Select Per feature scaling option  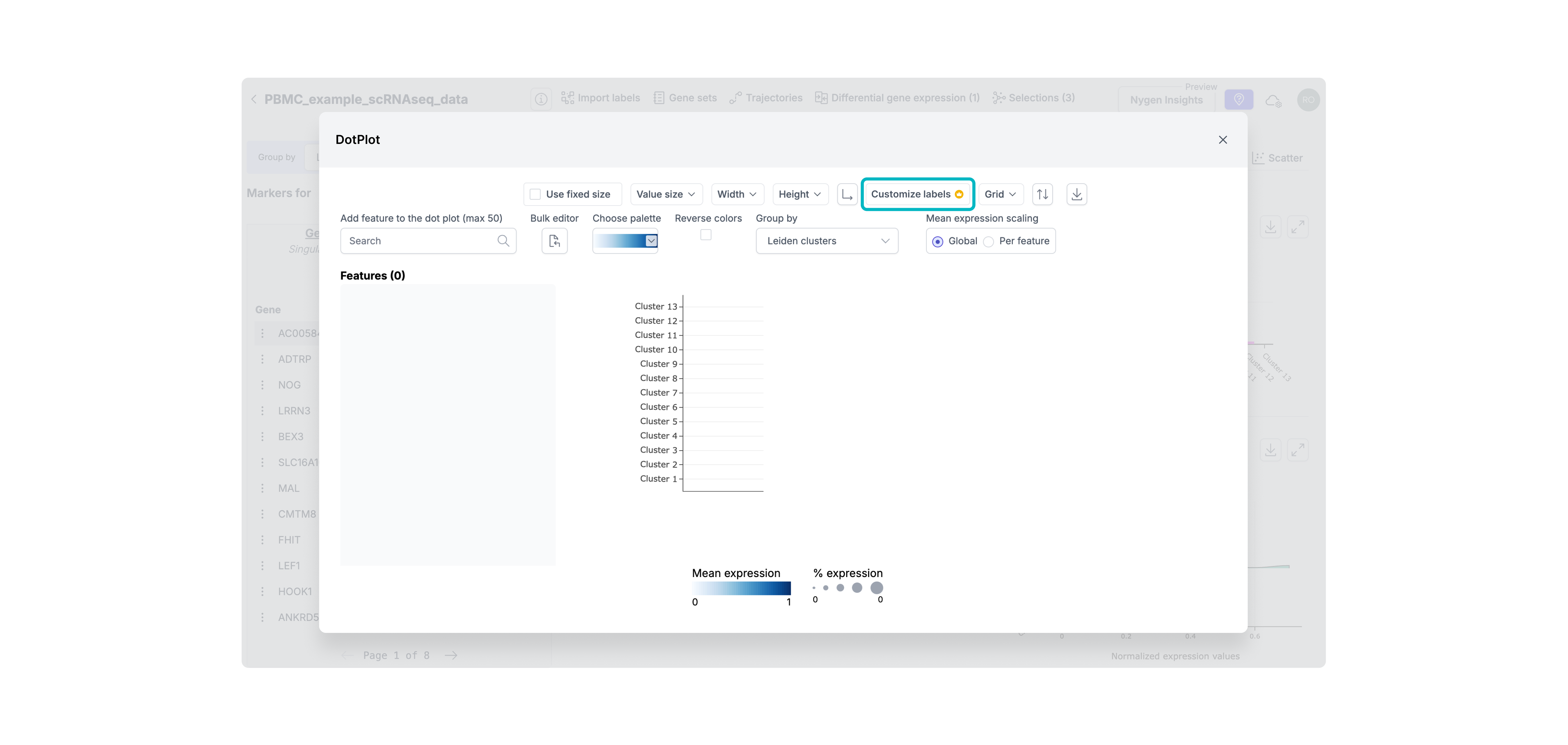click(x=989, y=241)
